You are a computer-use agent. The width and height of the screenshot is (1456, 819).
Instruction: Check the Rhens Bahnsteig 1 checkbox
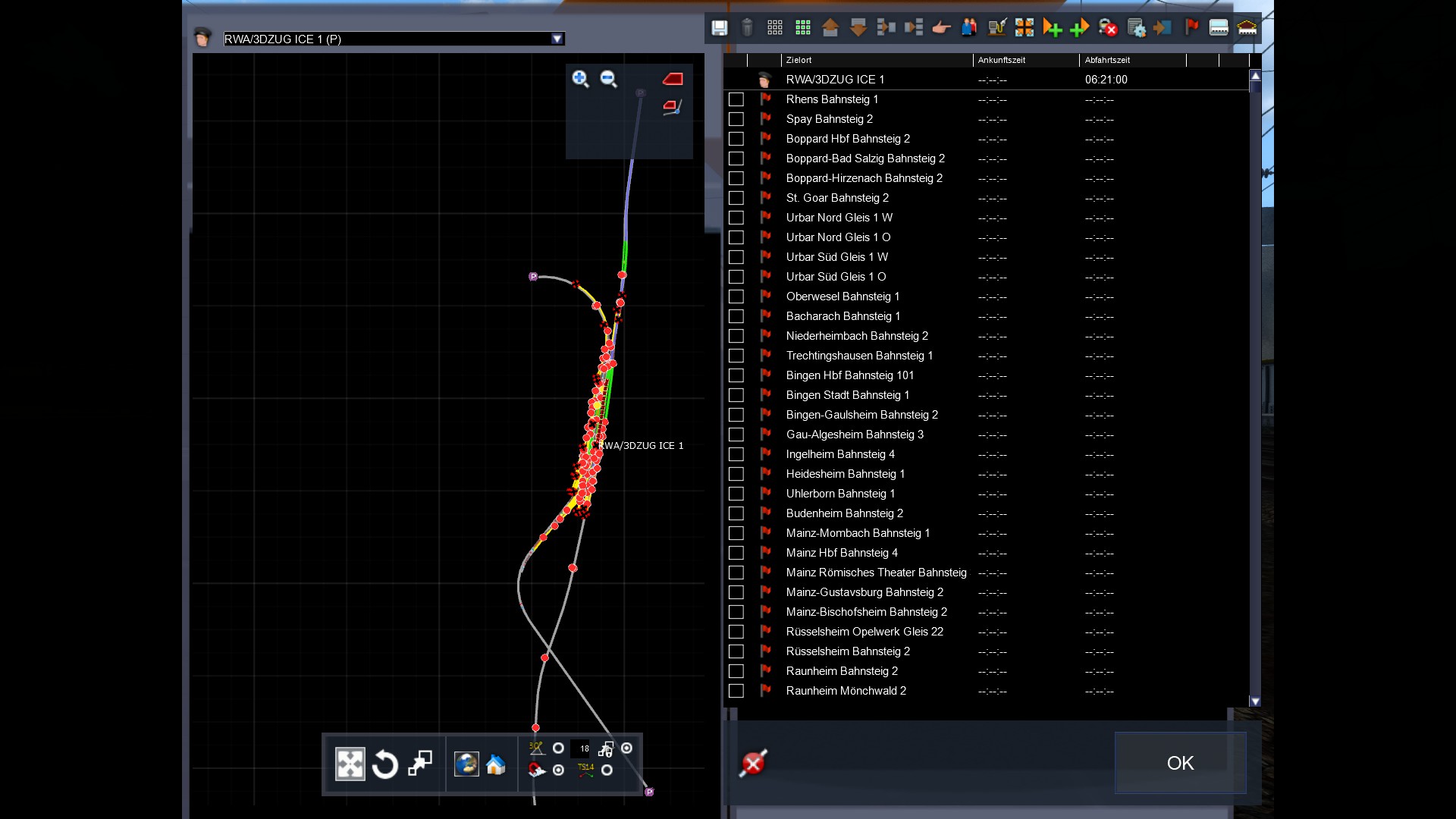click(x=736, y=99)
